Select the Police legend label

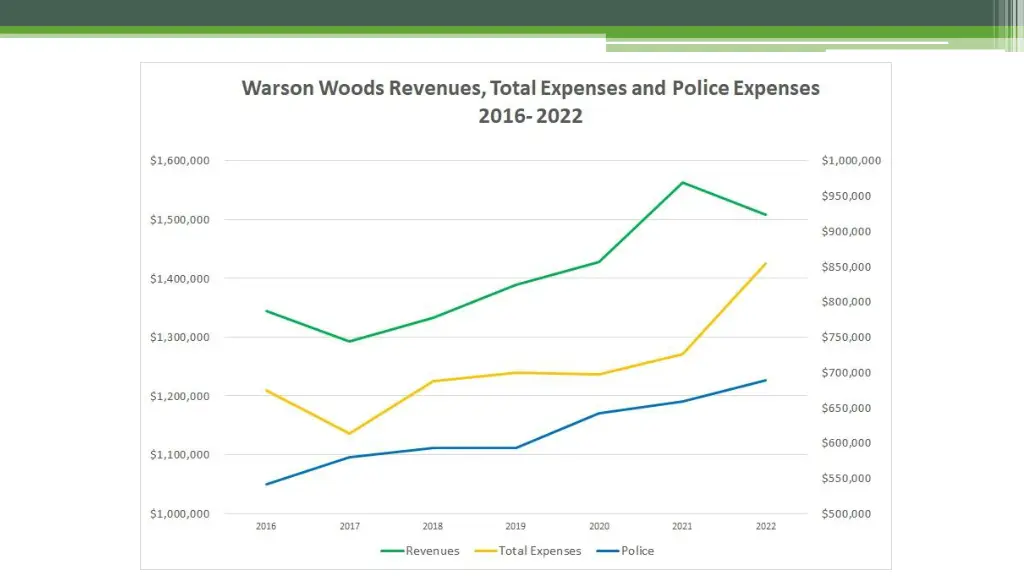[x=637, y=551]
